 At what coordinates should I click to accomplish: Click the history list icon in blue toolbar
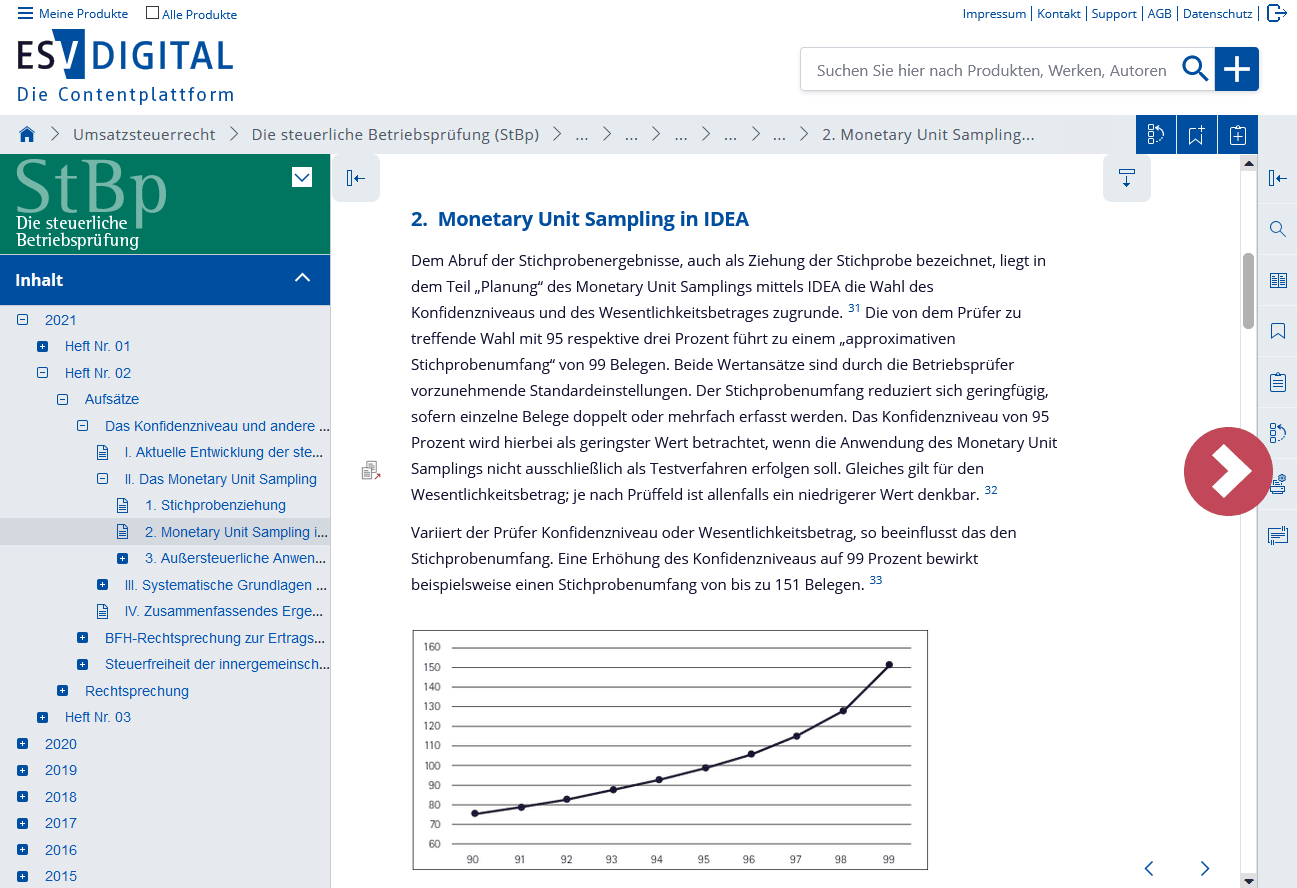[x=1156, y=135]
